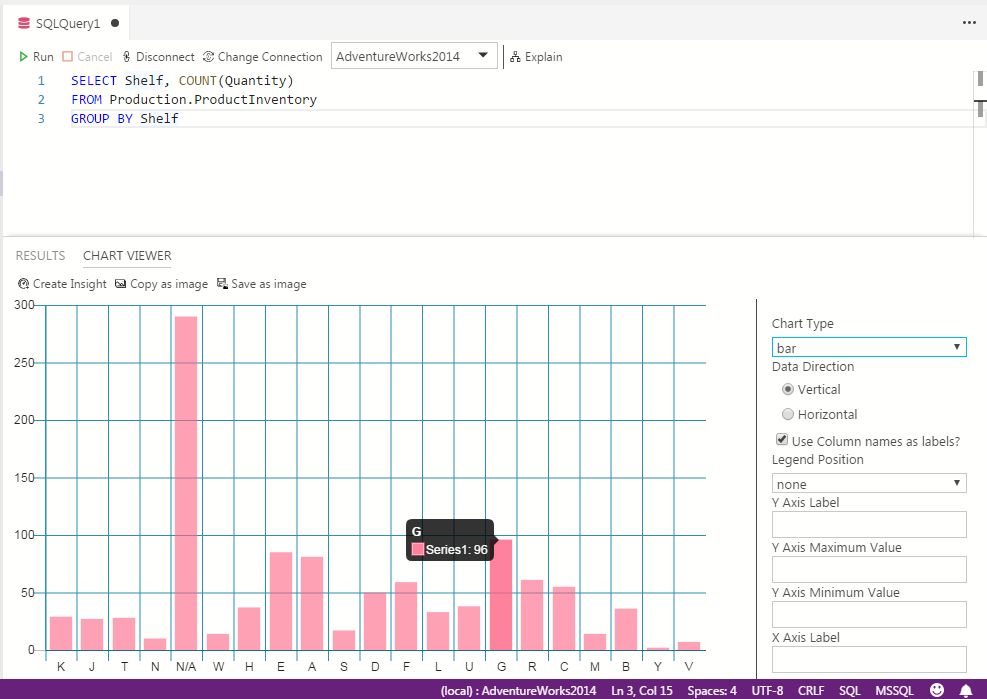Open the AdventureWorks2014 database dropdown
This screenshot has height=699, width=987.
pos(414,56)
